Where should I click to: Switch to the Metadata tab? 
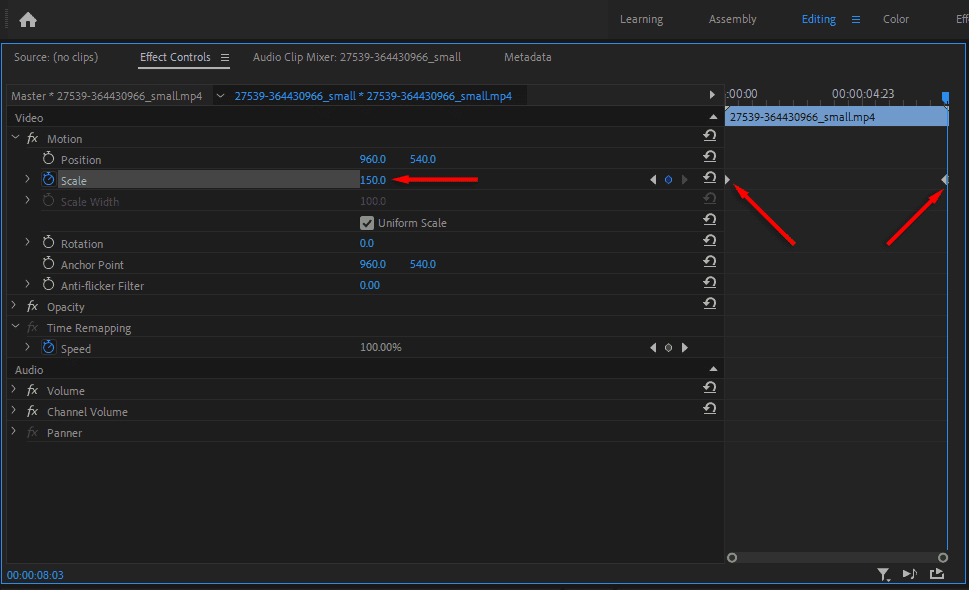click(x=527, y=57)
